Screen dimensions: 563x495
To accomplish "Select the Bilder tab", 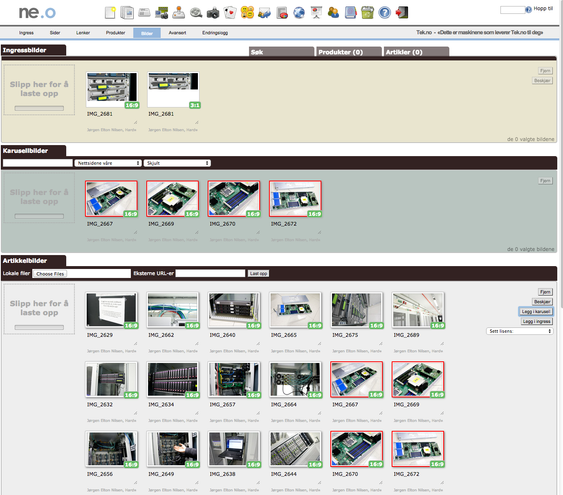I will coord(147,33).
